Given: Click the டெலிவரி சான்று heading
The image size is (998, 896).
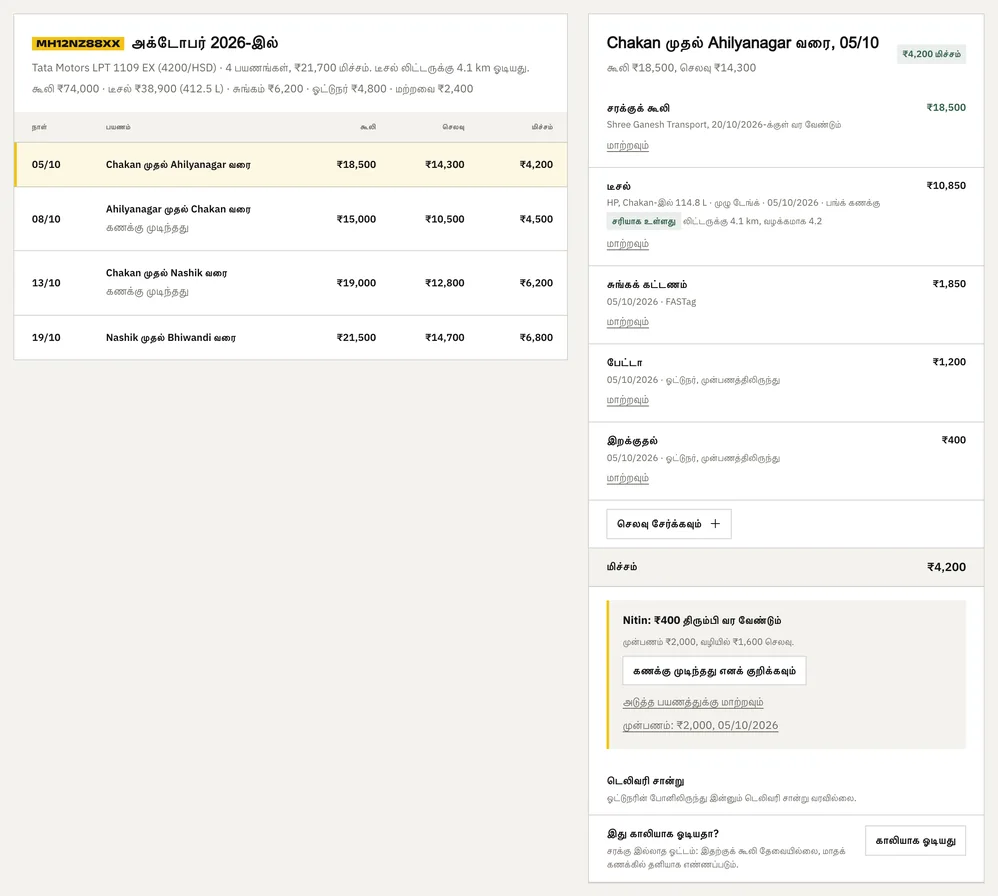Looking at the screenshot, I should [645, 781].
